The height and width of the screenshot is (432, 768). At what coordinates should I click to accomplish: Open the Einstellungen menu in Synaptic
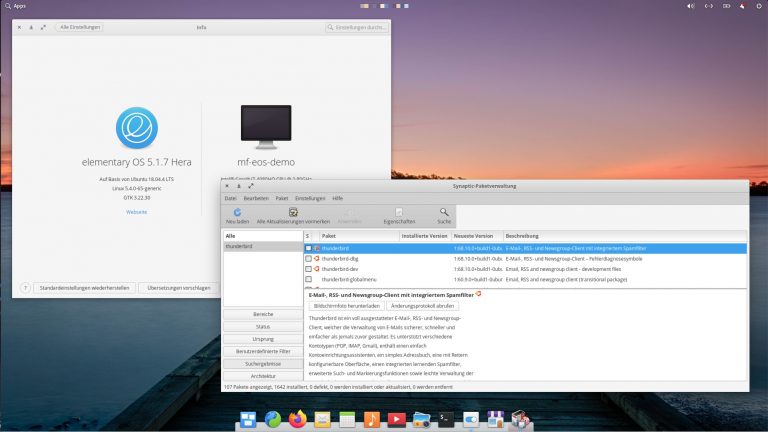pyautogui.click(x=310, y=198)
